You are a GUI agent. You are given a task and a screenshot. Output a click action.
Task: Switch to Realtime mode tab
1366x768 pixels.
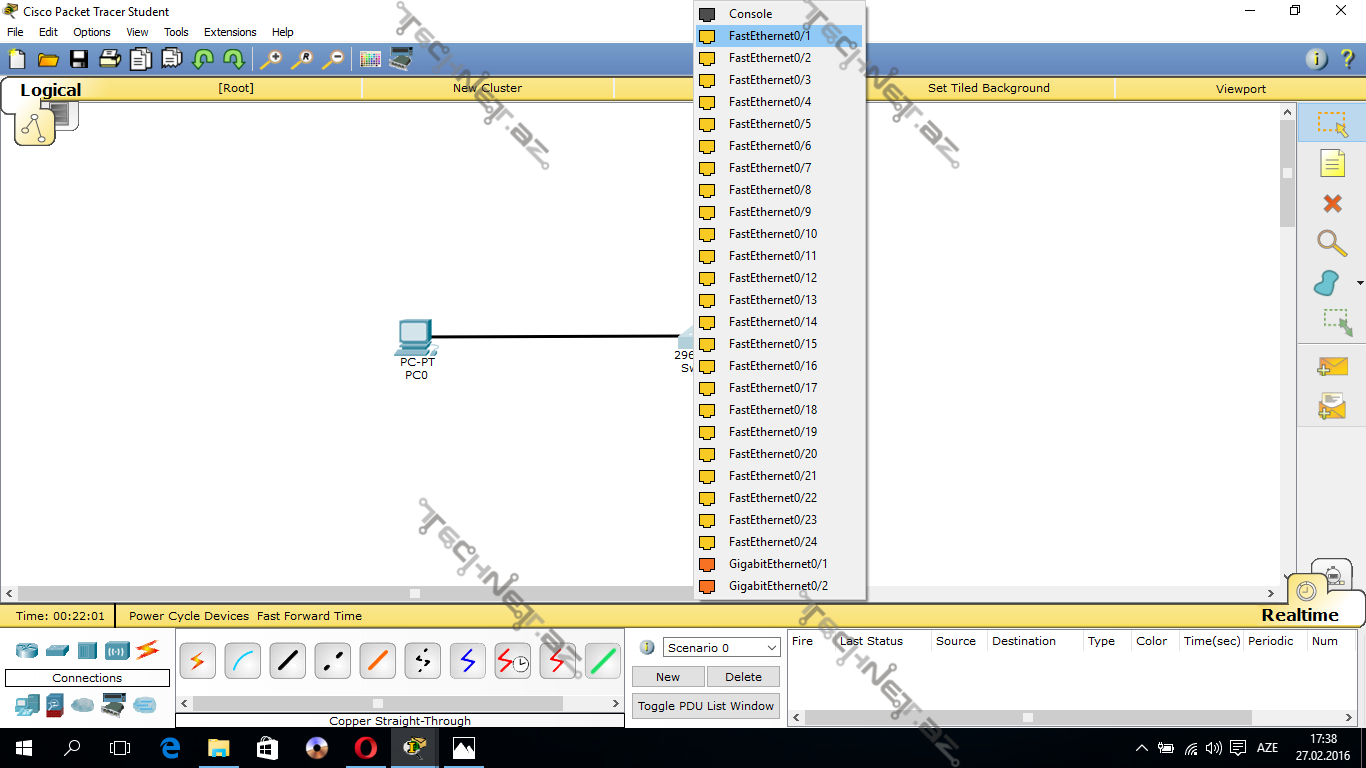click(x=1299, y=615)
